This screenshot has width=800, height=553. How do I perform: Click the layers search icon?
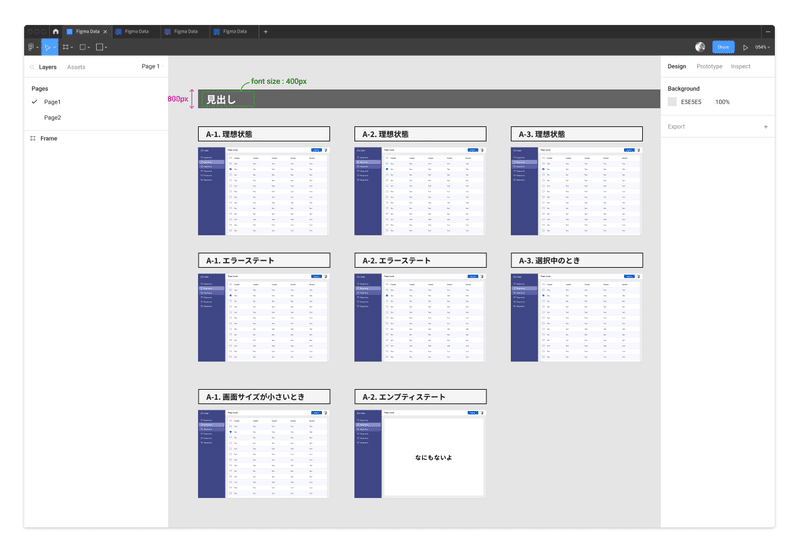32,67
